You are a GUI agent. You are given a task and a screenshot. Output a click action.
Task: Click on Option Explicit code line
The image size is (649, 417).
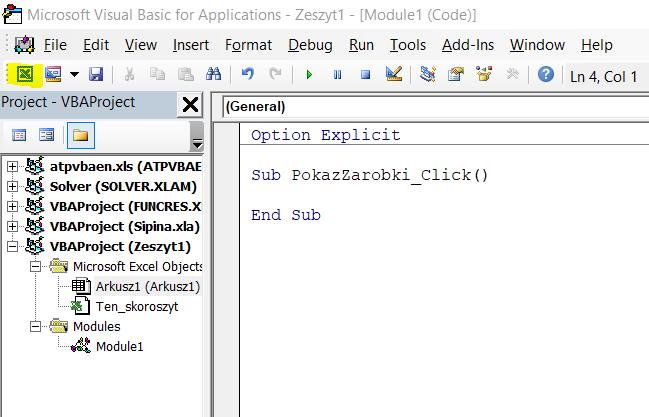pos(325,135)
